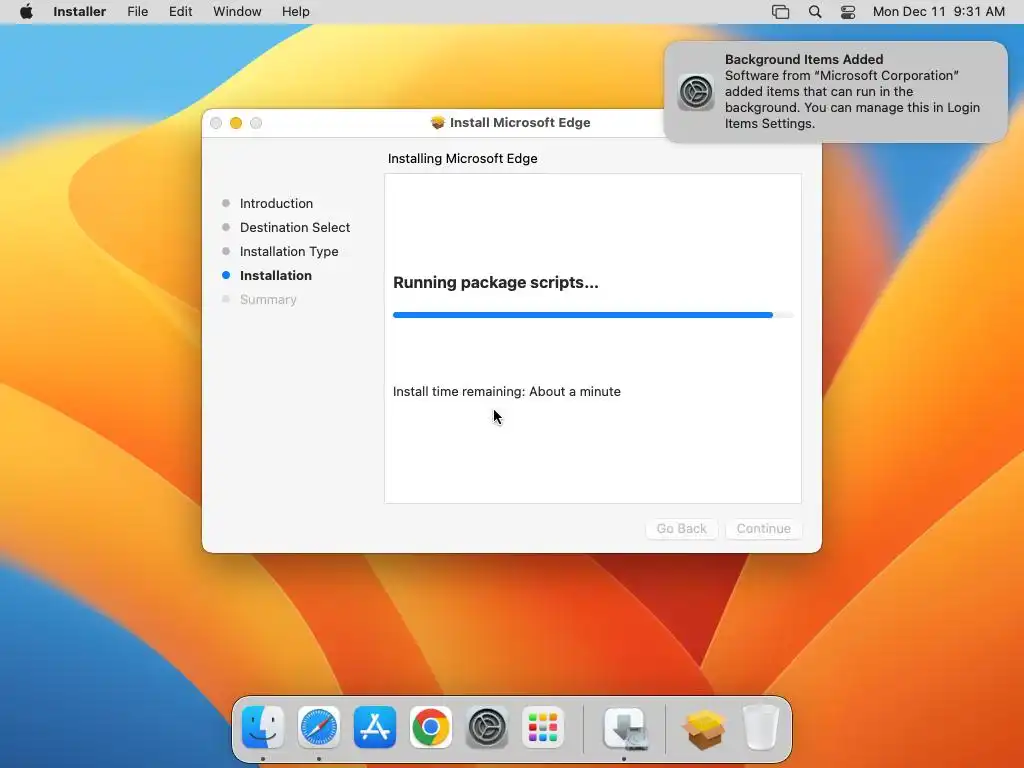
Task: Open the Trash from the Dock
Action: (761, 727)
